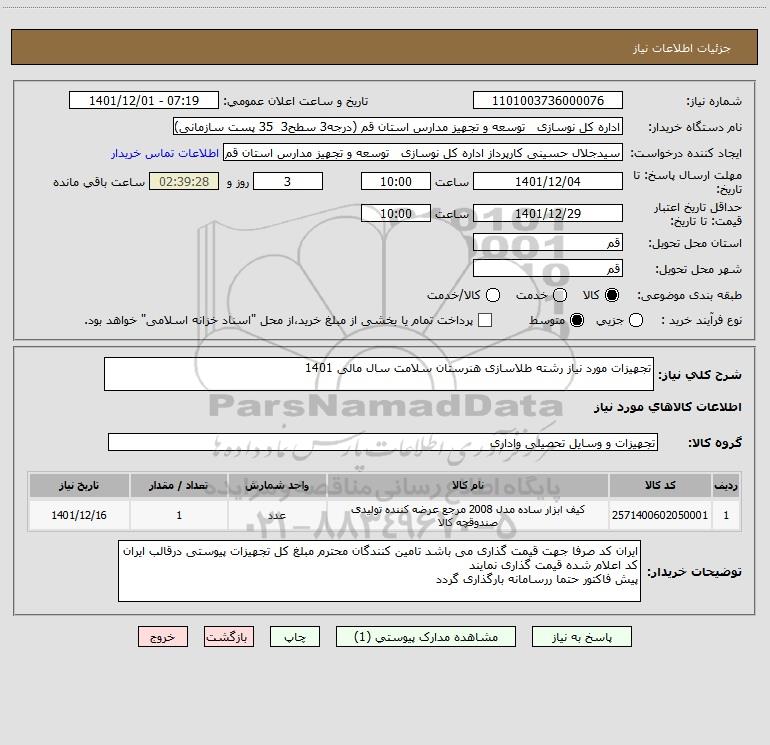
Task: Click the ردیف column header
Action: pyautogui.click(x=726, y=485)
